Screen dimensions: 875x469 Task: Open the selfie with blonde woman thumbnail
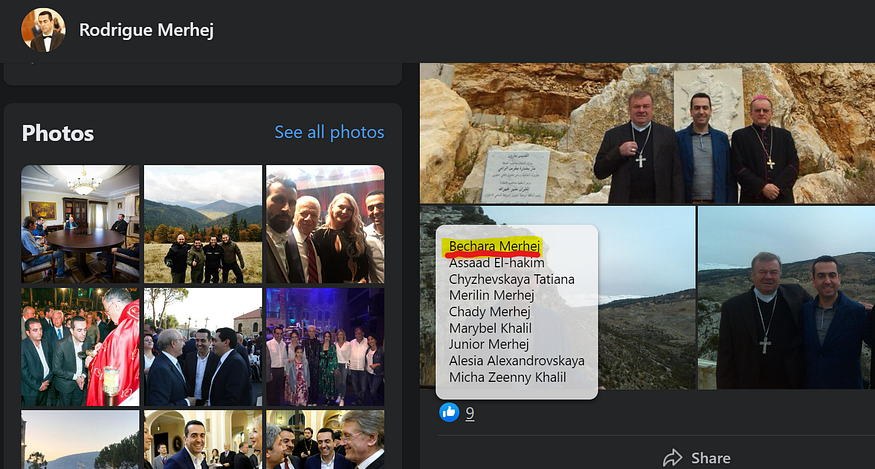tap(325, 224)
